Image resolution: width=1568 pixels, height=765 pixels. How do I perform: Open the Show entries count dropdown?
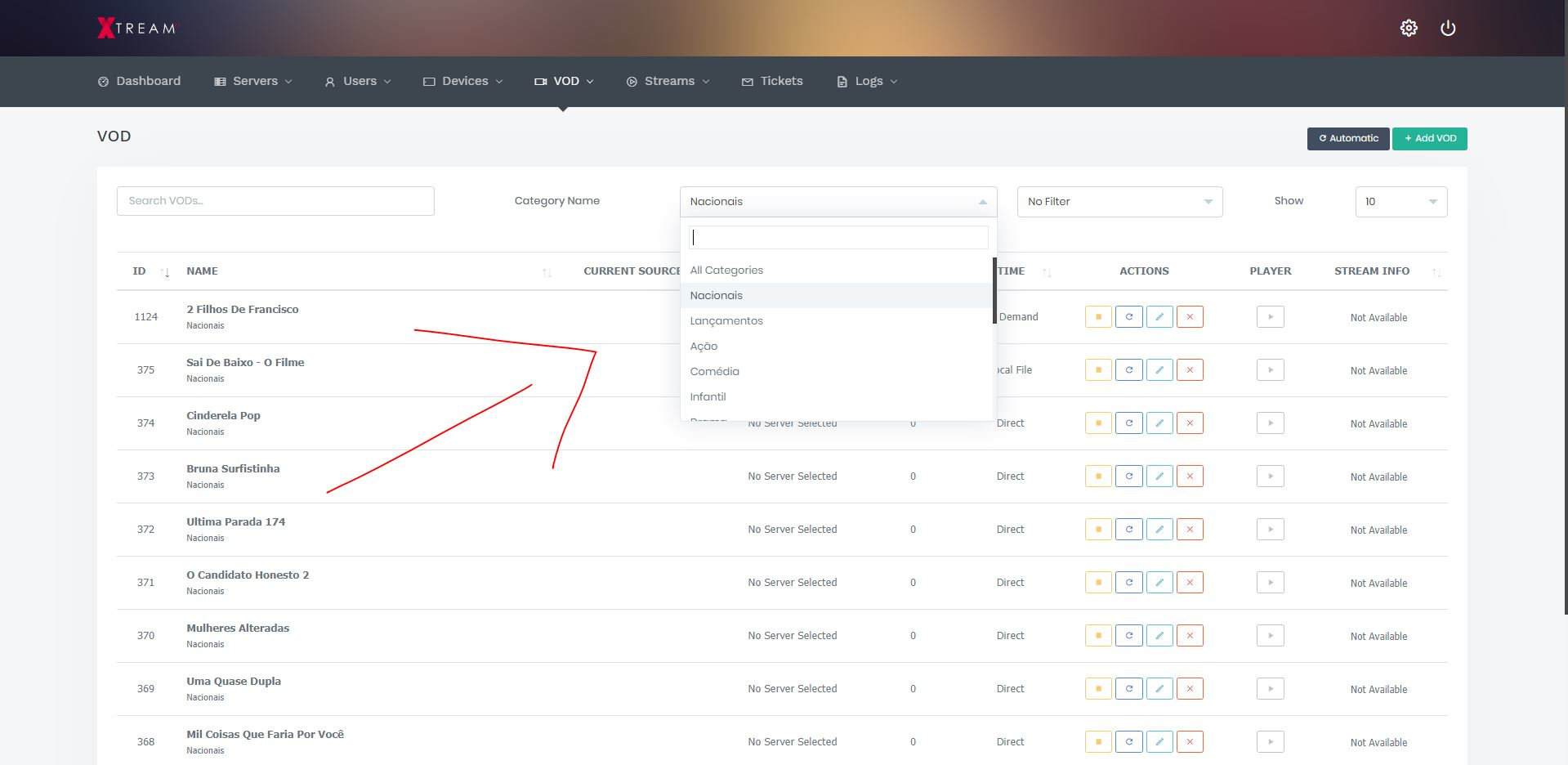1401,202
